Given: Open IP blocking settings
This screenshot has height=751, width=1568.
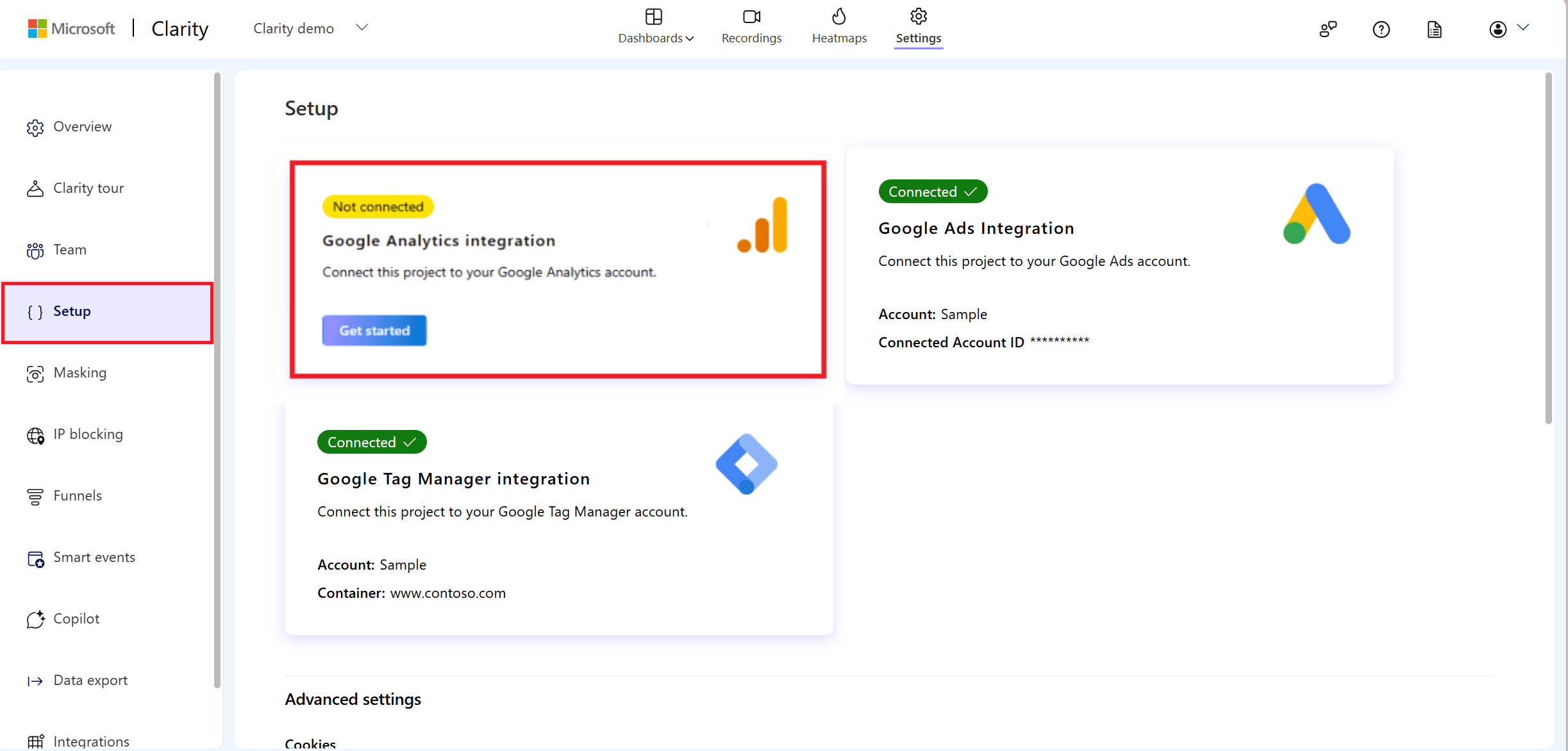Looking at the screenshot, I should (x=88, y=434).
